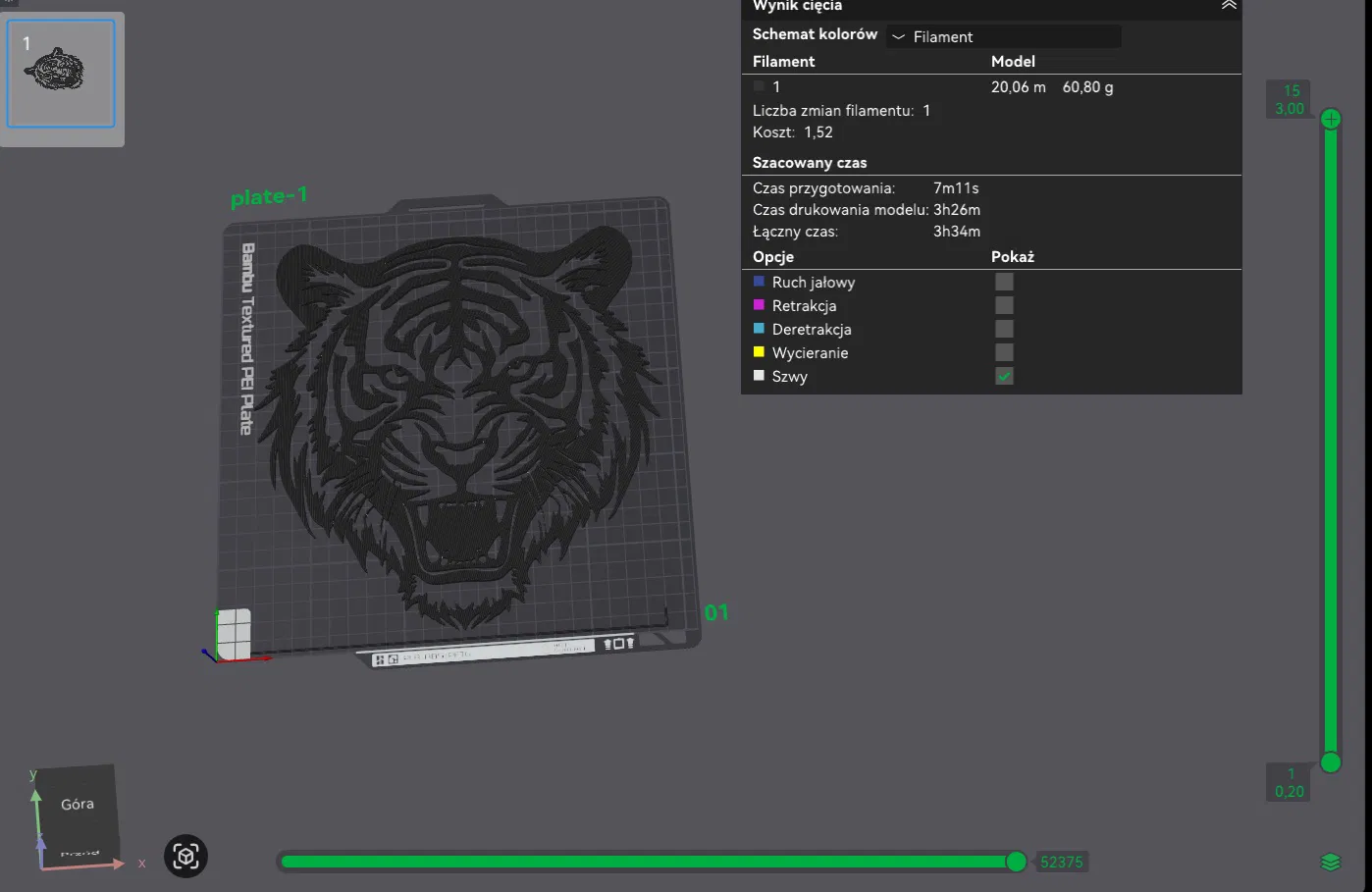The height and width of the screenshot is (892, 1372).
Task: Click top handle of layer slider
Action: (1331, 120)
